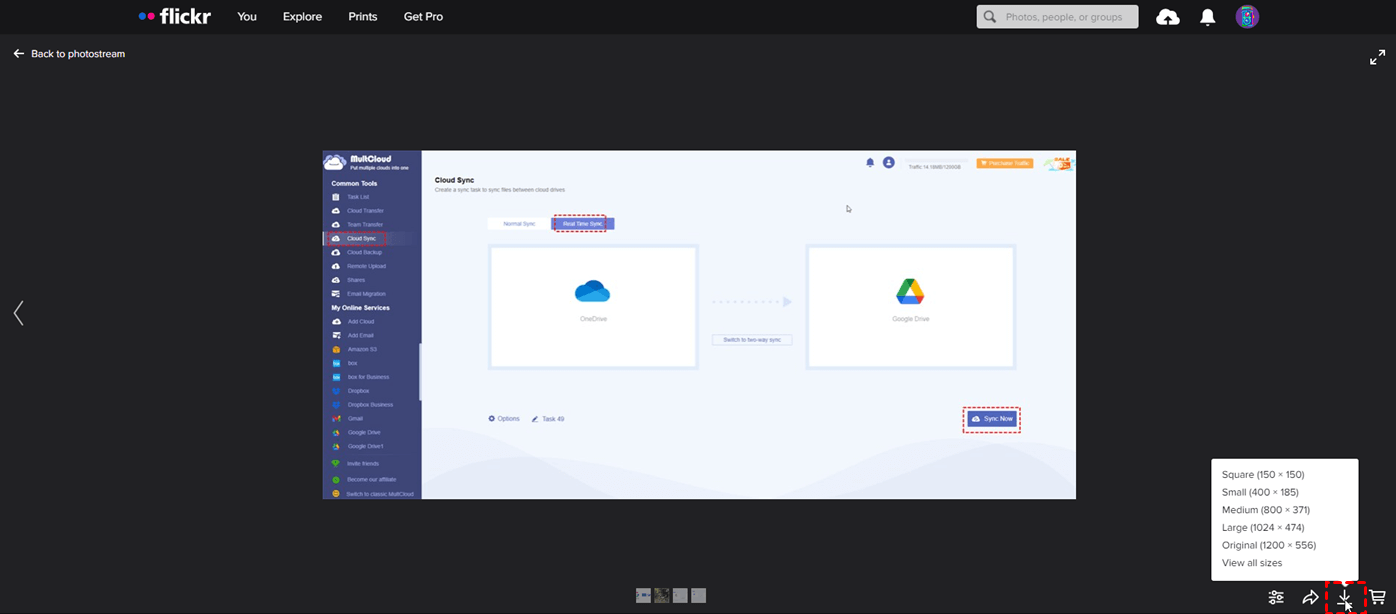Open the shopping cart buy icon

point(1377,597)
